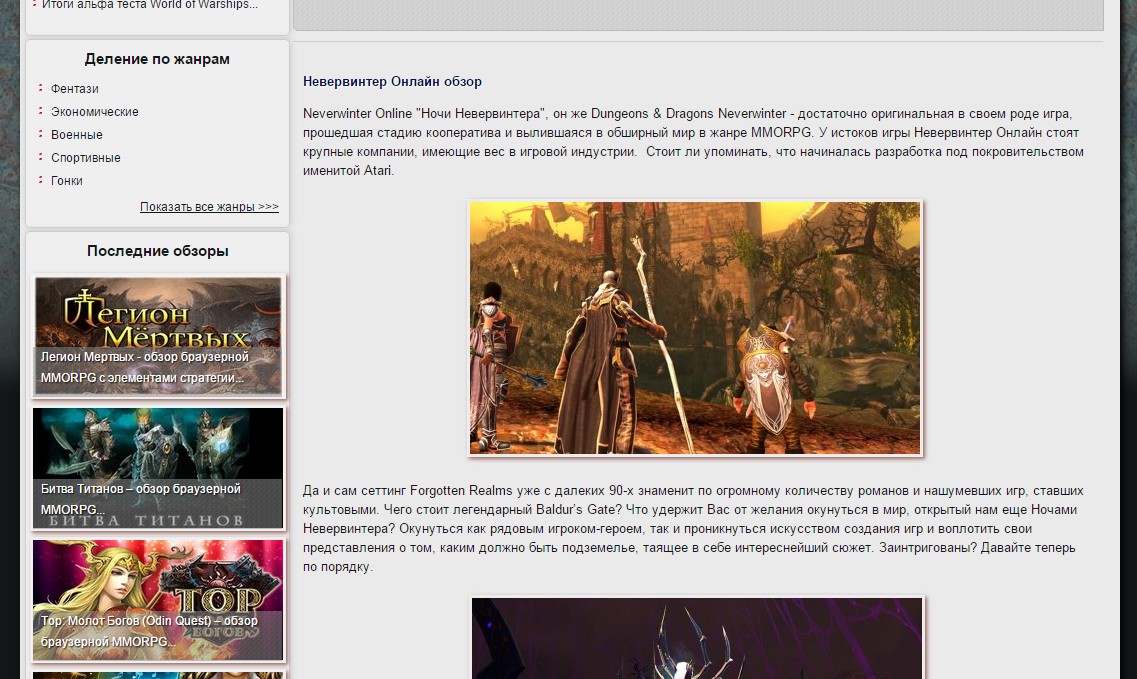
Task: Click the 'Деление по жанрам' sidebar heading
Action: [x=157, y=59]
